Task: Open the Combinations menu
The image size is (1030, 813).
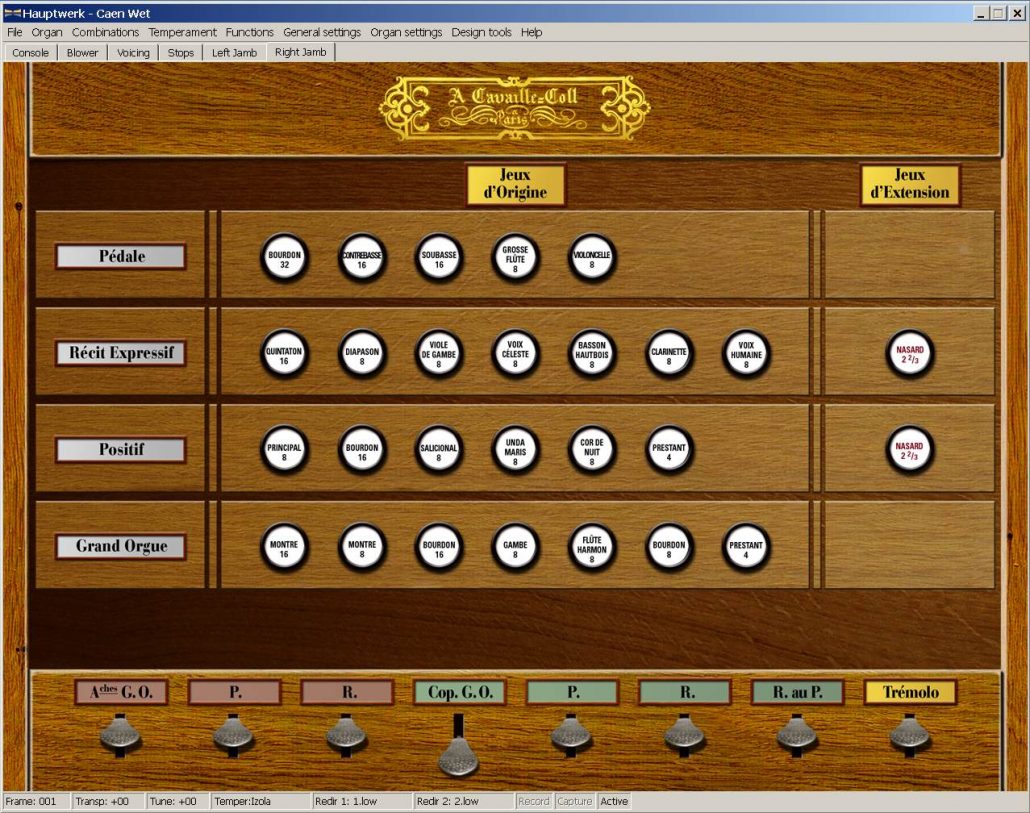Action: [x=105, y=32]
